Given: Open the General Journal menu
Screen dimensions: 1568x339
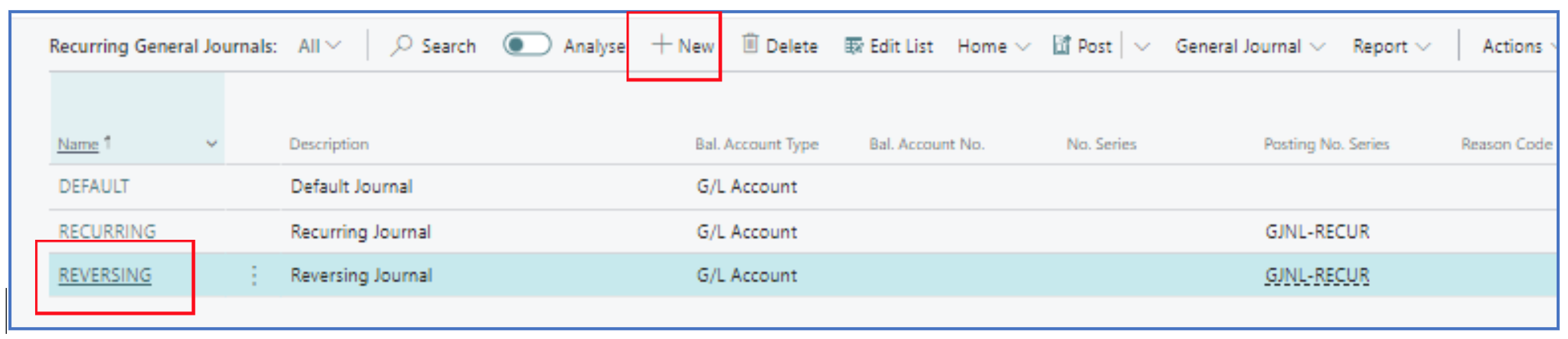Looking at the screenshot, I should click(1249, 46).
